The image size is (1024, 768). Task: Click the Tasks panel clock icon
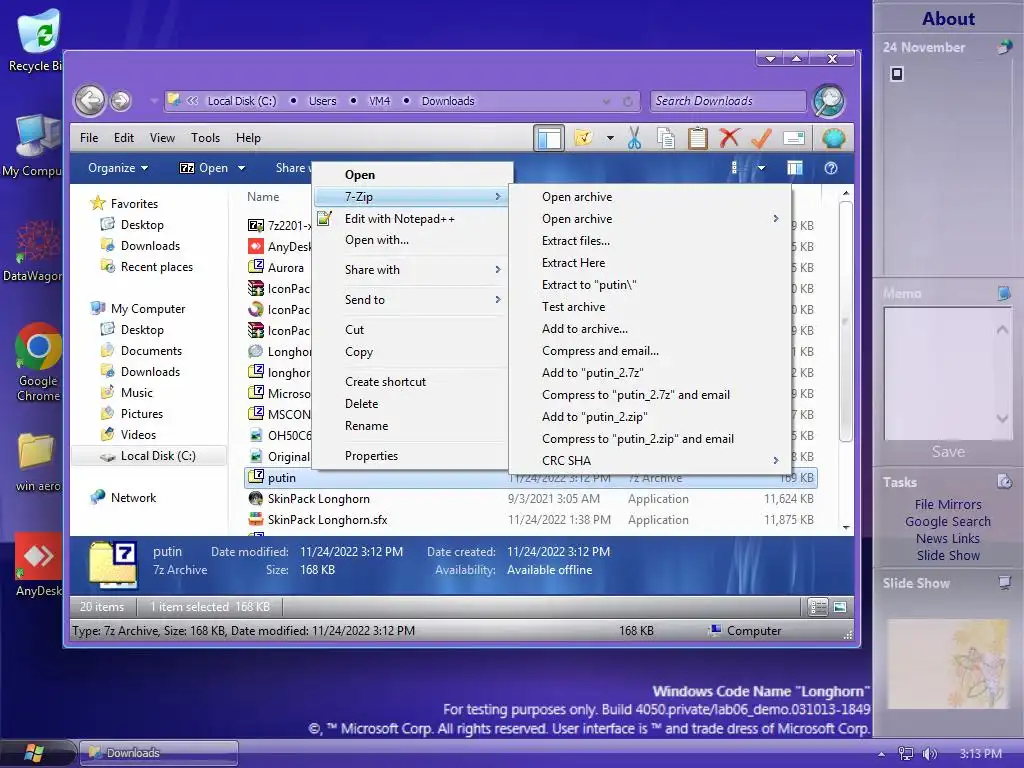point(1004,482)
